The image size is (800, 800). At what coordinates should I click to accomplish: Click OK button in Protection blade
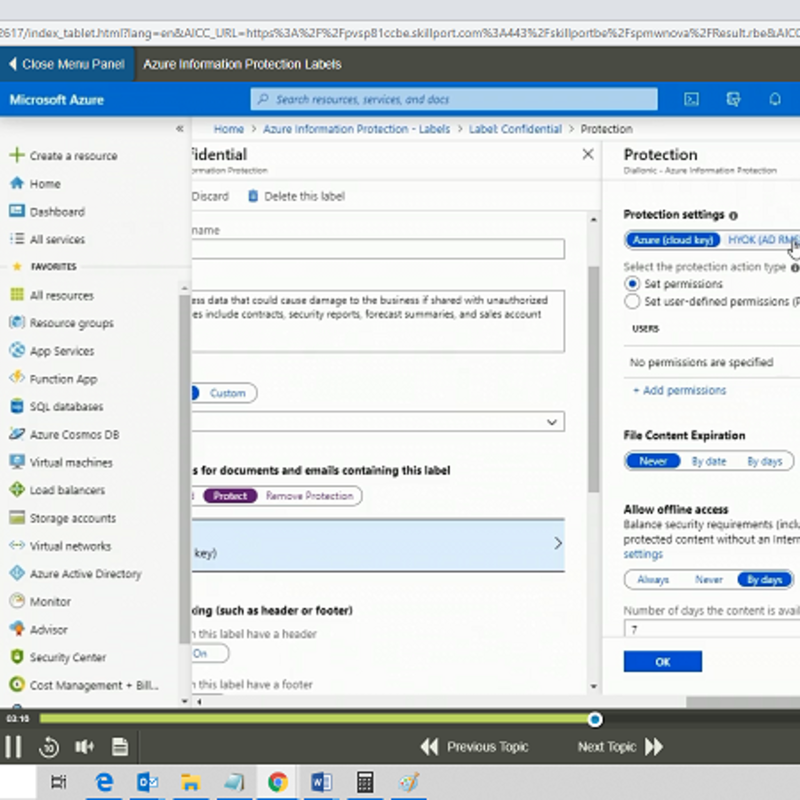(662, 662)
